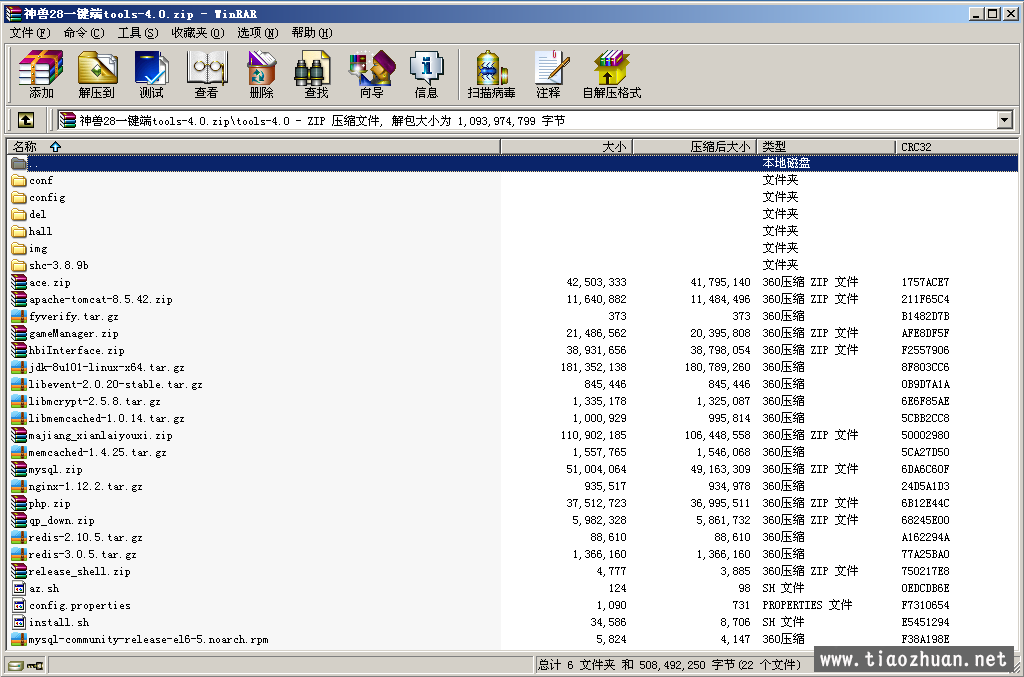Click the del folder icon
This screenshot has width=1024, height=677.
point(19,214)
